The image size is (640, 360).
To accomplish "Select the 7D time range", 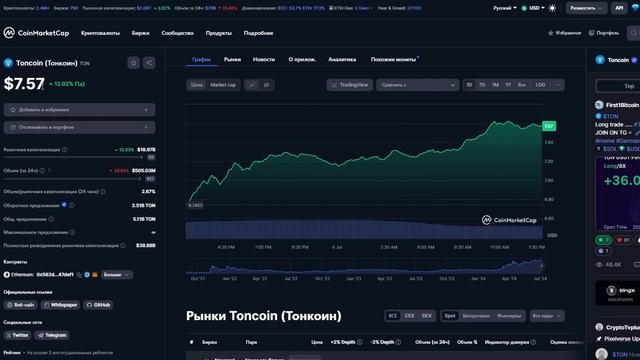I will tap(482, 85).
